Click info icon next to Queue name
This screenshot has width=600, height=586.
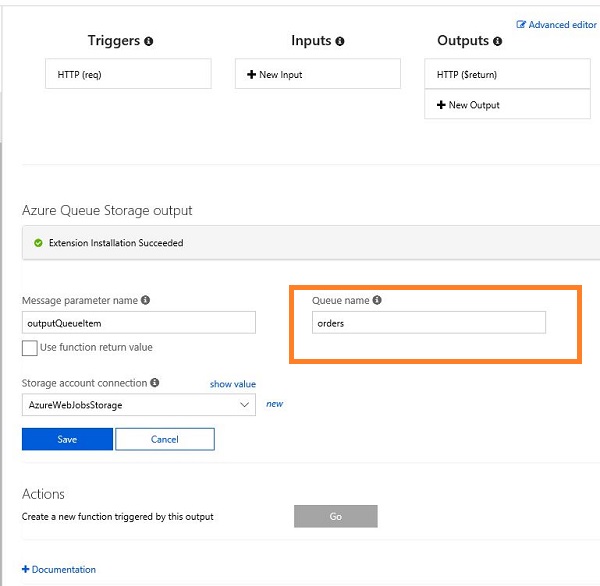(x=377, y=300)
